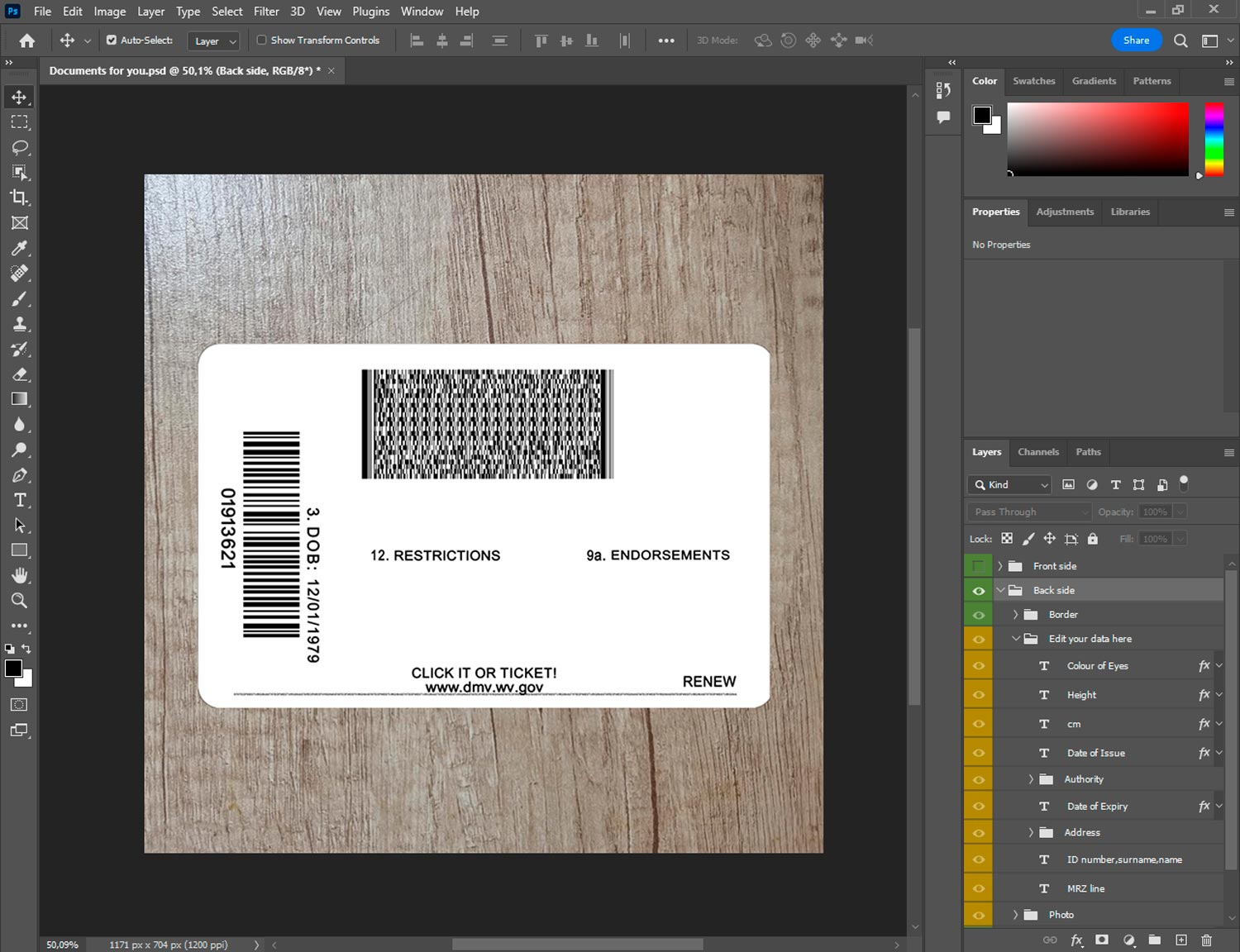The height and width of the screenshot is (952, 1240).
Task: Open the Auto-Select Layer dropdown
Action: (215, 40)
